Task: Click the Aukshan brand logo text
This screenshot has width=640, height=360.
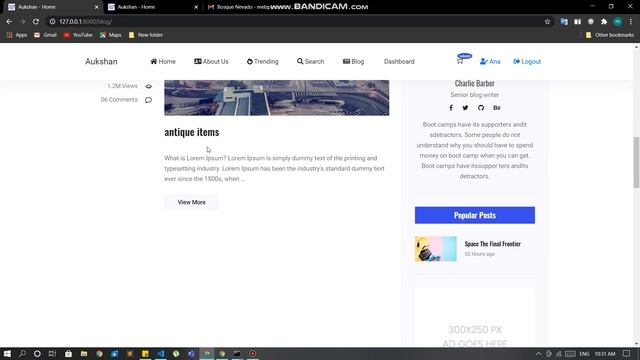Action: point(101,62)
